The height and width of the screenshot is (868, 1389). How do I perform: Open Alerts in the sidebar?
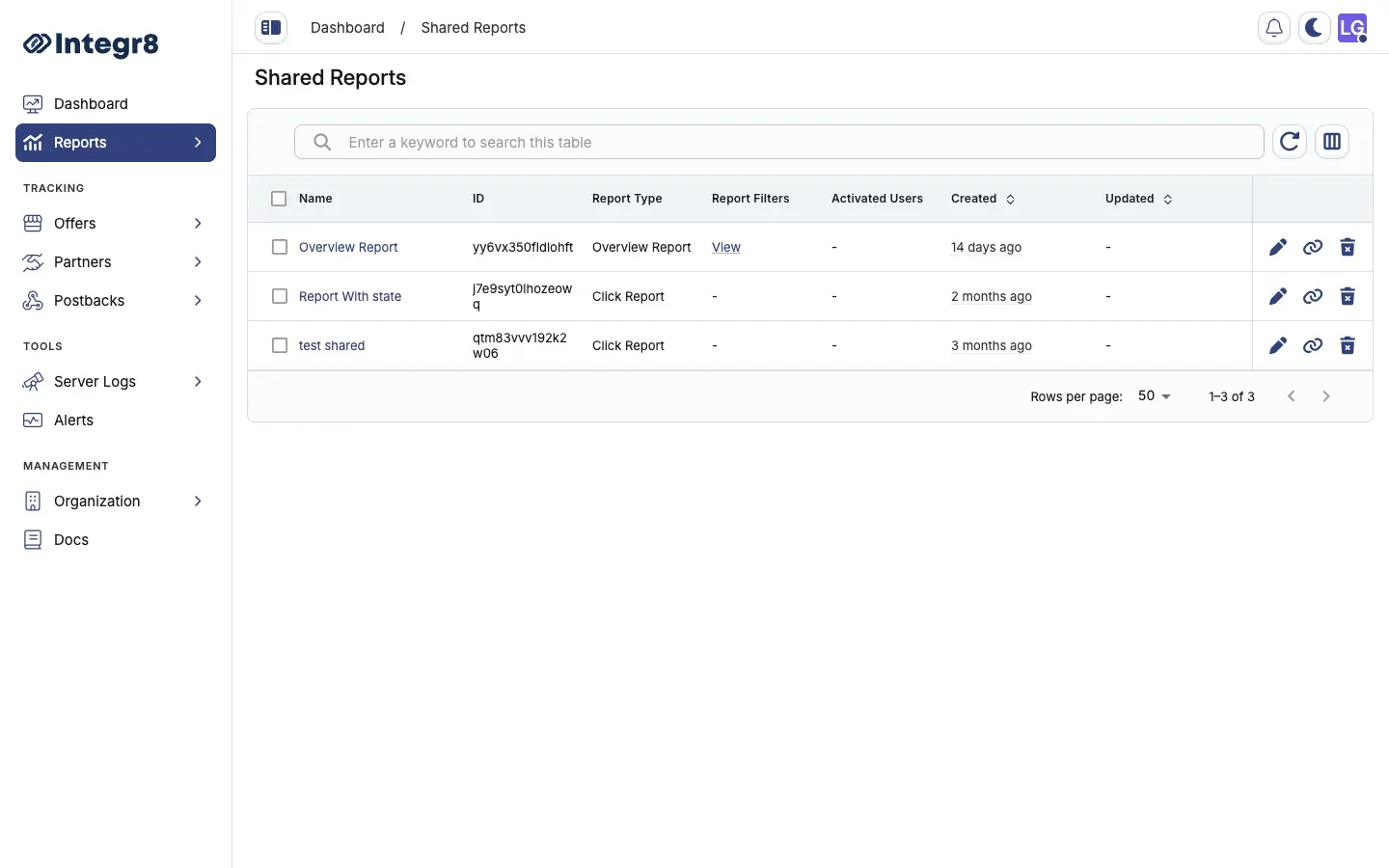tap(116, 420)
